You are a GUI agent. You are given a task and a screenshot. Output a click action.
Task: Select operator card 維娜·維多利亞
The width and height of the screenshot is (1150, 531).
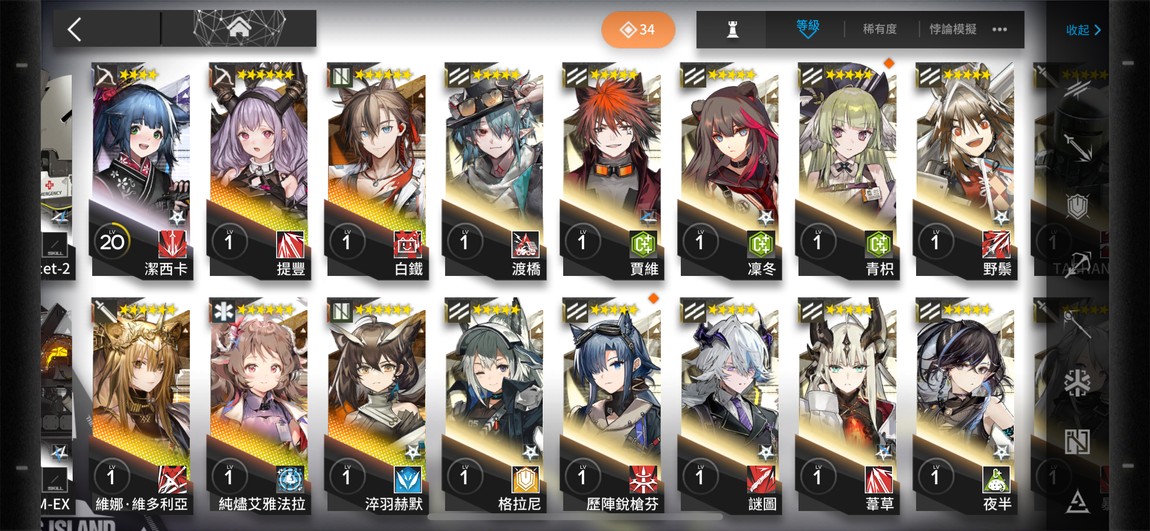click(141, 406)
